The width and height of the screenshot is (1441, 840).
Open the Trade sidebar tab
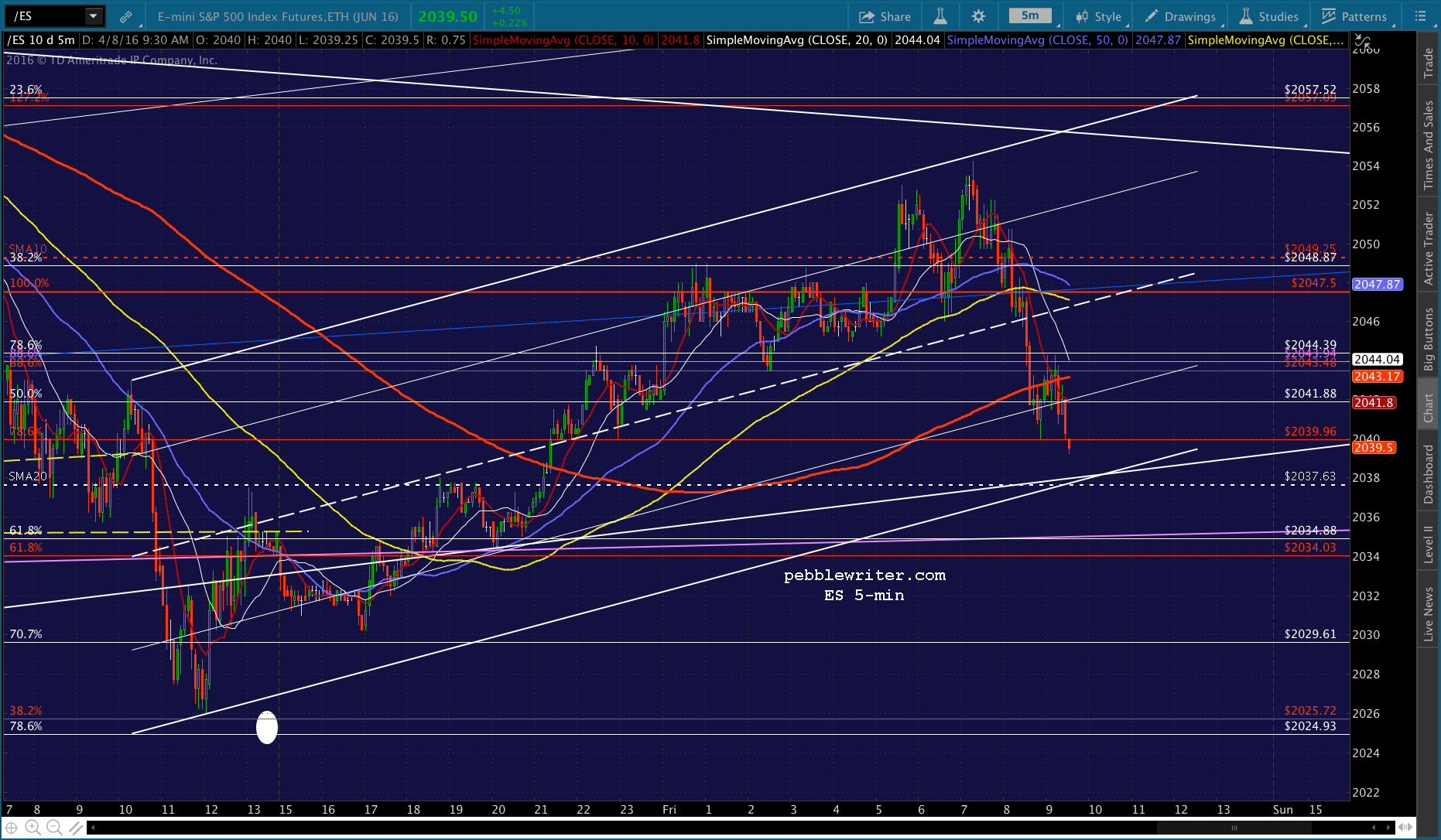(x=1429, y=63)
